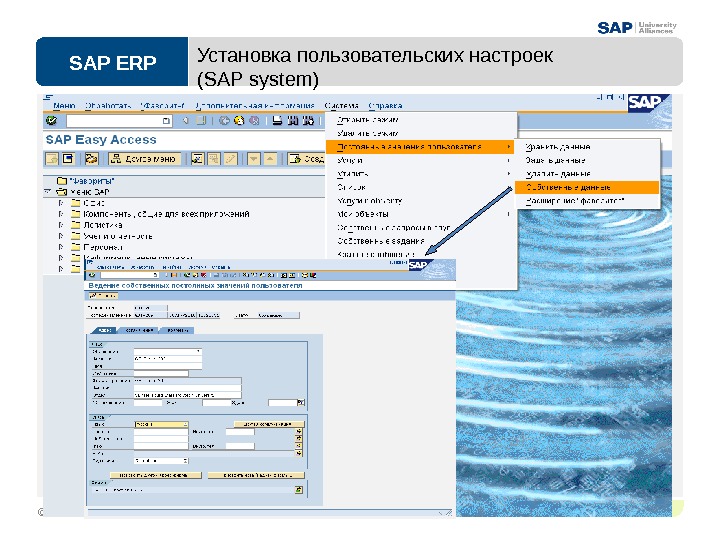Click the Print icon in the main toolbar
This screenshot has height=540, width=720.
277,121
